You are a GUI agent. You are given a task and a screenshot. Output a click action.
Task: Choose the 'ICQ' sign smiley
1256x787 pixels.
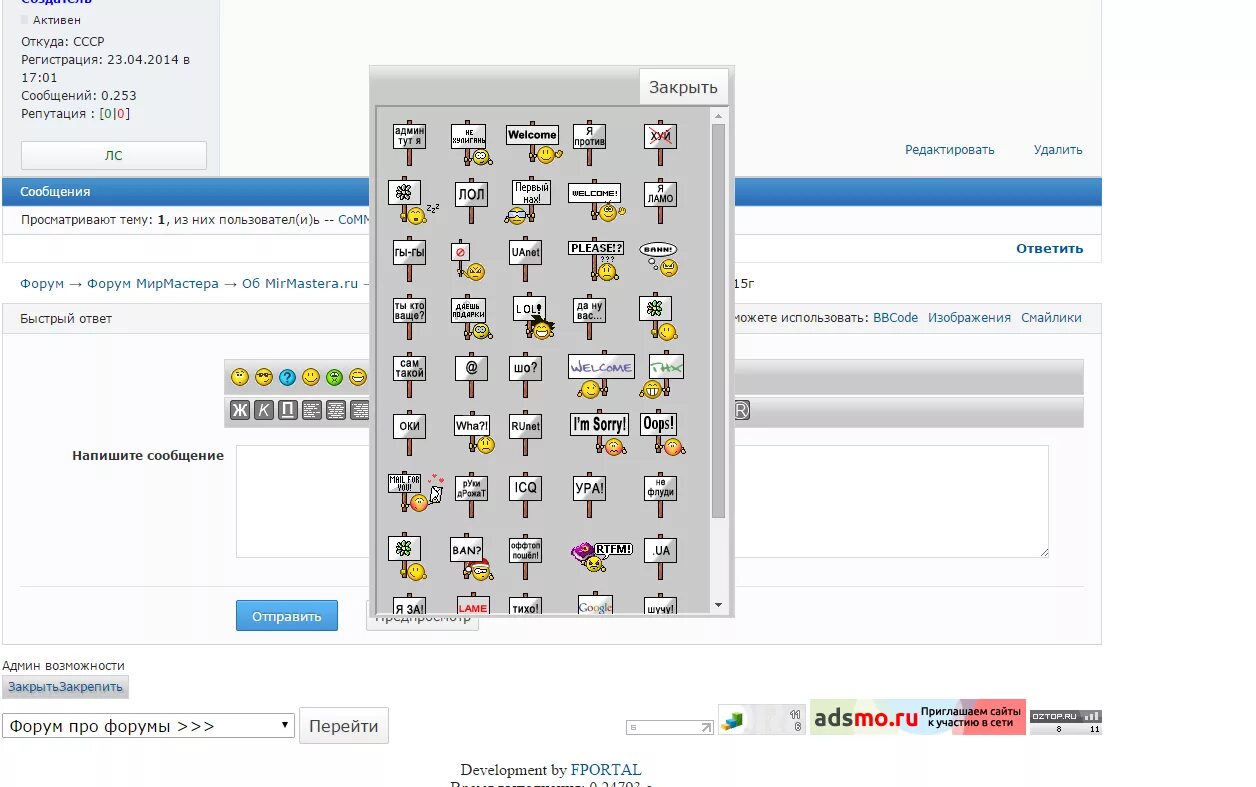[525, 493]
